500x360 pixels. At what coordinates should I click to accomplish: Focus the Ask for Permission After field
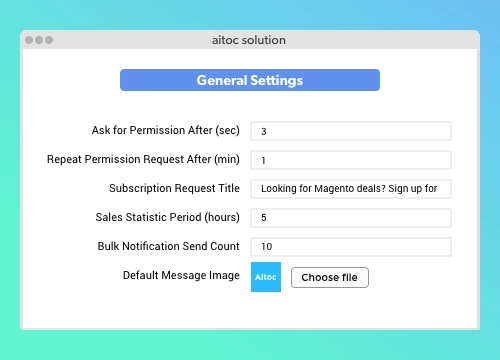point(351,131)
